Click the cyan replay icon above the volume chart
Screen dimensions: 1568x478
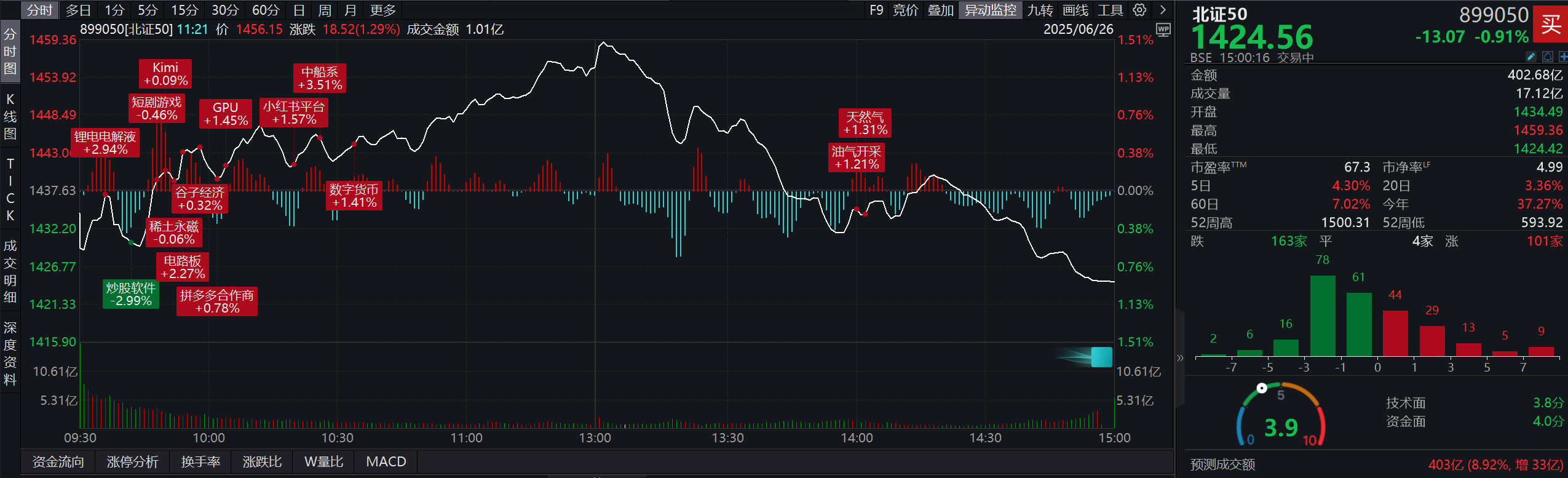1101,357
